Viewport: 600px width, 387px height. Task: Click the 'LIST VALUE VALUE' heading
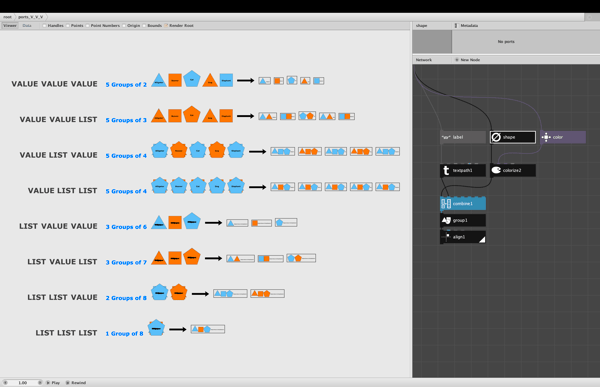point(59,226)
